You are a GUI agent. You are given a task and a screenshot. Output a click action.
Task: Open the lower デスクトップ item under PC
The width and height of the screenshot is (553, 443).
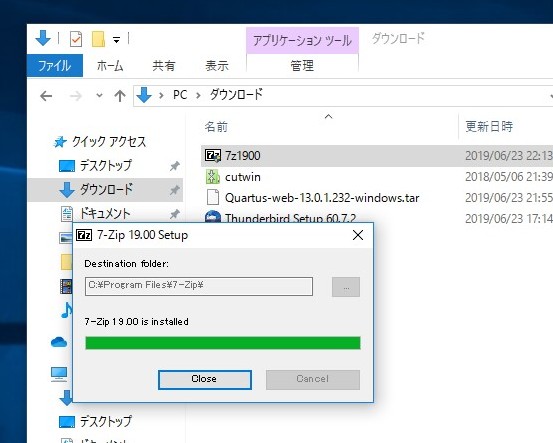point(105,421)
